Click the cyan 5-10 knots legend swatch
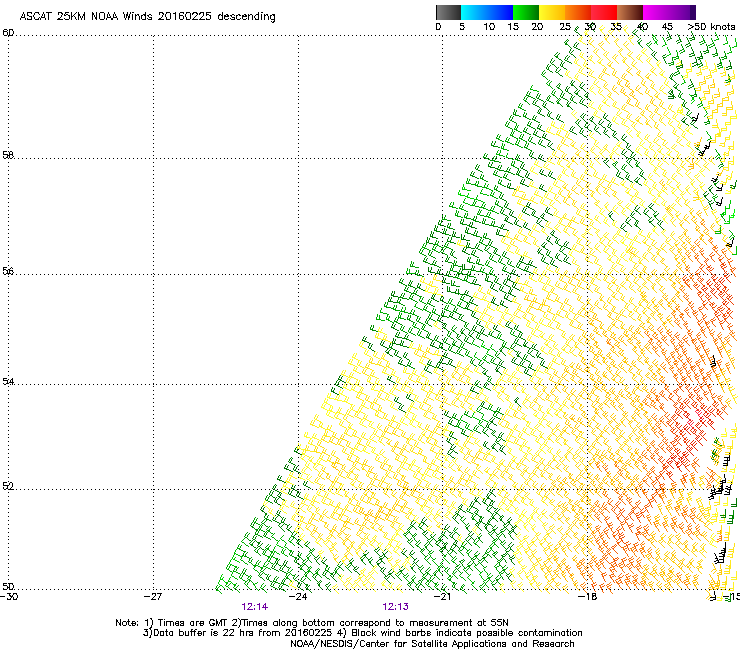This screenshot has height=650, width=740. (x=474, y=12)
